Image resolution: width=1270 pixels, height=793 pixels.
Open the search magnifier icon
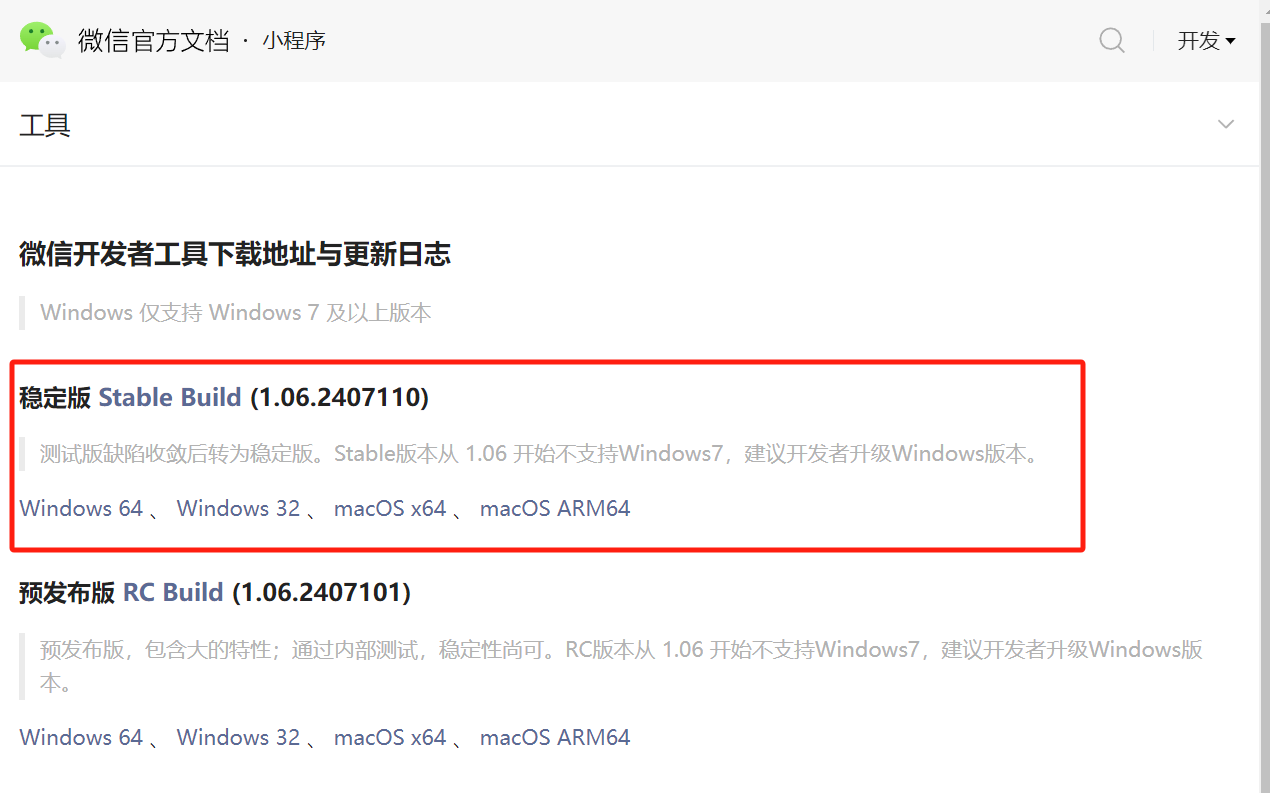(x=1112, y=40)
